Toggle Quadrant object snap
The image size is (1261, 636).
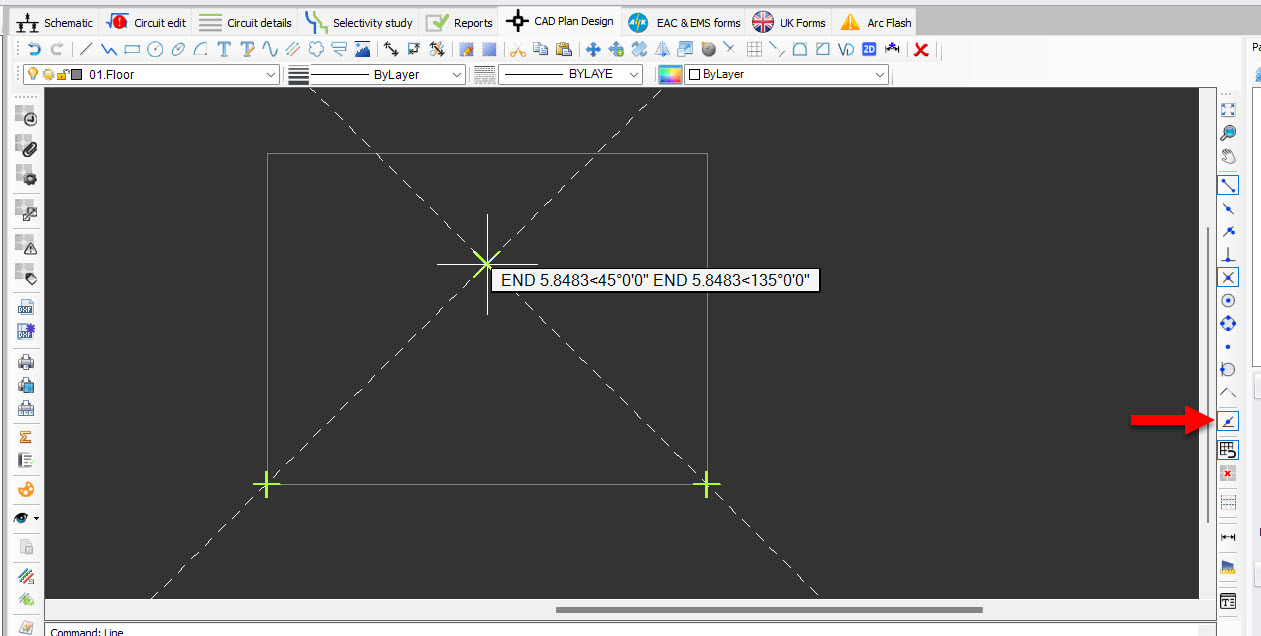[1229, 323]
